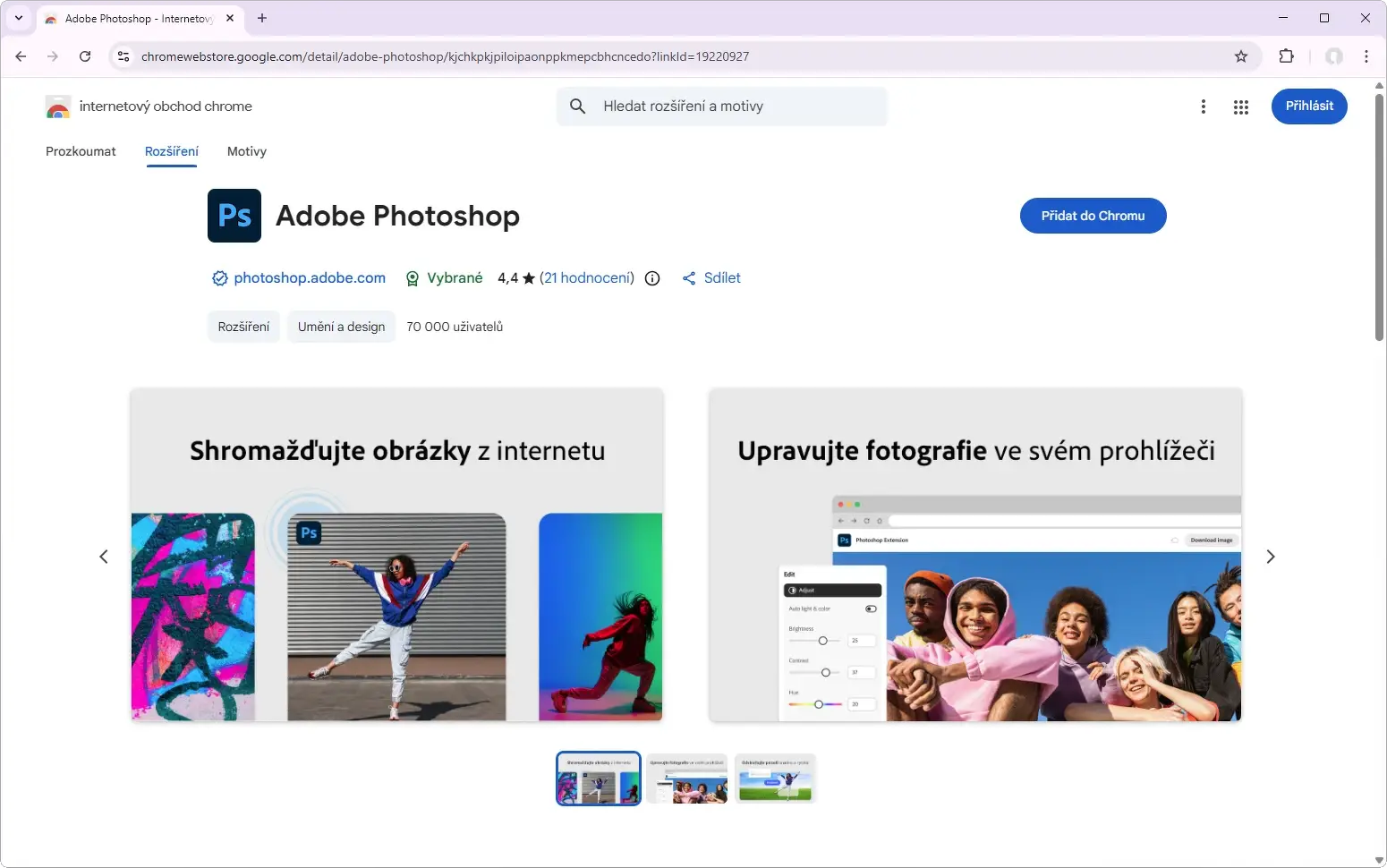Bookmark this page with star icon
Viewport: 1387px width, 868px height.
coord(1241,56)
